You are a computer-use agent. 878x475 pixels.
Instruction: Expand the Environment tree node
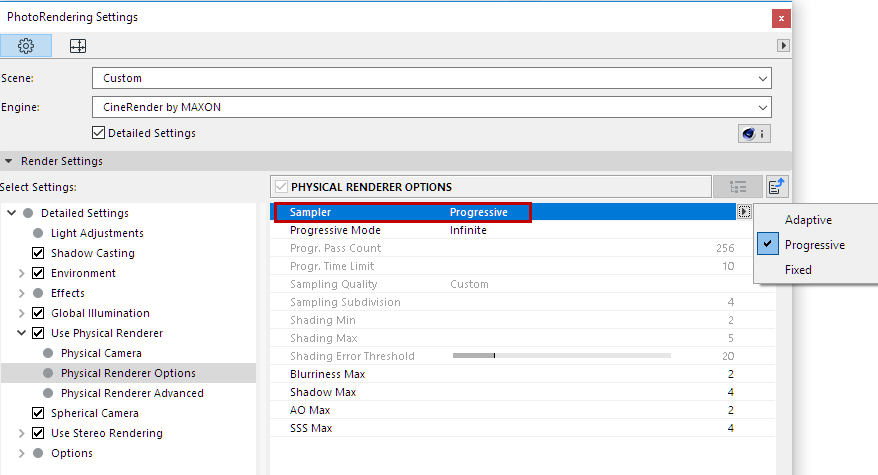(21, 273)
